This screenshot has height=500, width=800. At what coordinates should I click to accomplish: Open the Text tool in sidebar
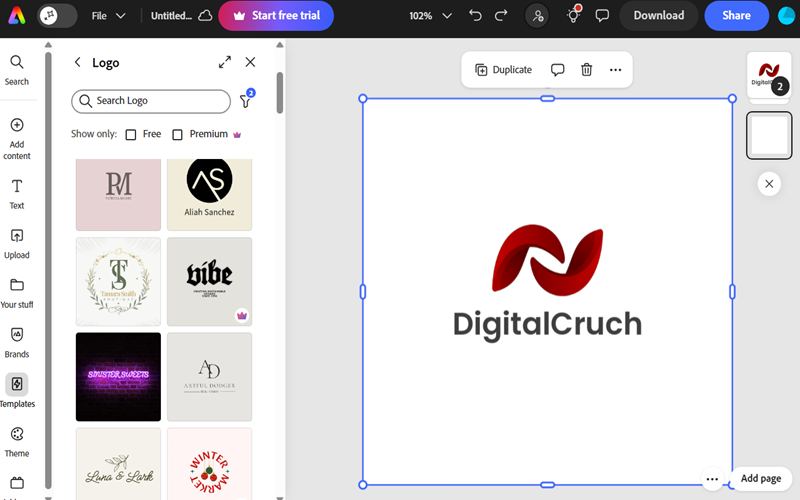[17, 193]
